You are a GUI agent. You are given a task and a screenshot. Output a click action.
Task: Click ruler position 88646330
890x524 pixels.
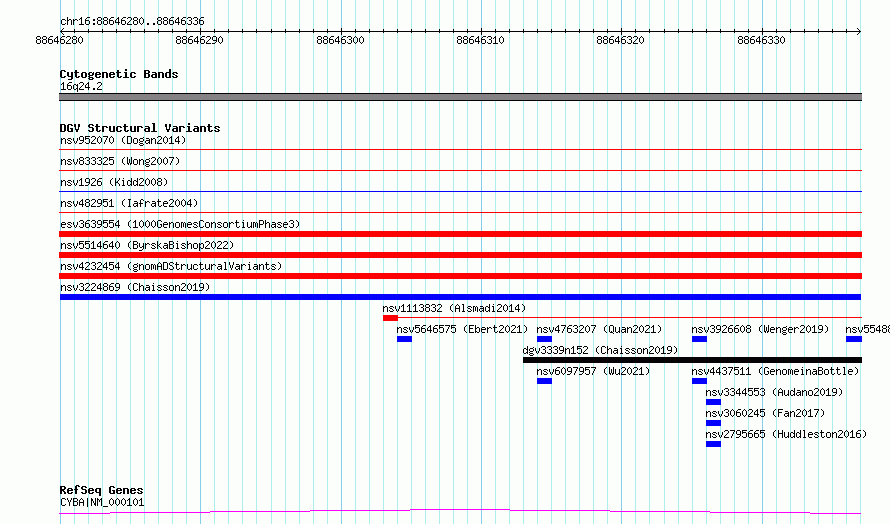(761, 40)
